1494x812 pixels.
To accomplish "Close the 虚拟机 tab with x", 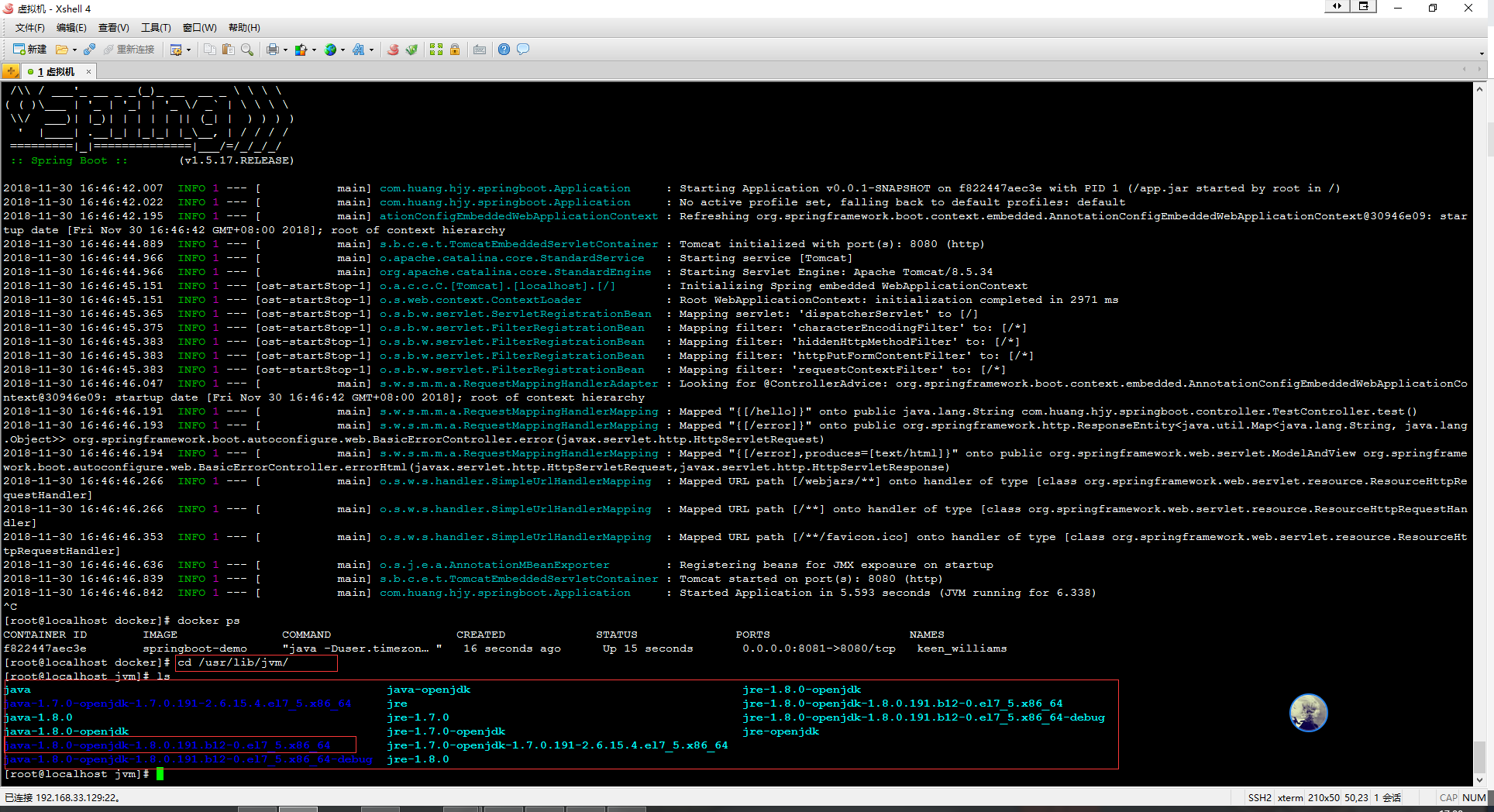I will pyautogui.click(x=88, y=71).
